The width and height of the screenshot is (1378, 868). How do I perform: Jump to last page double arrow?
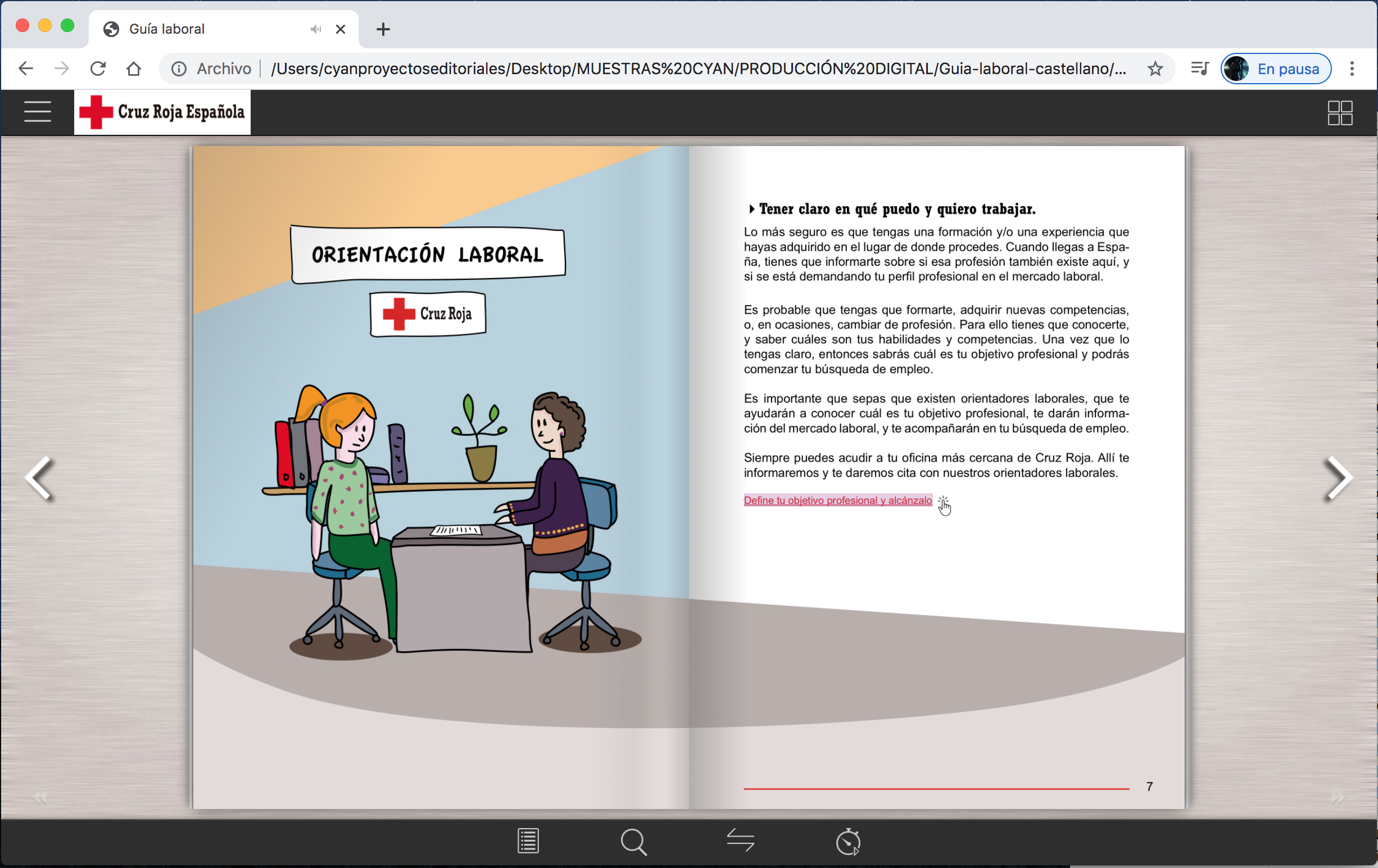[x=1338, y=797]
